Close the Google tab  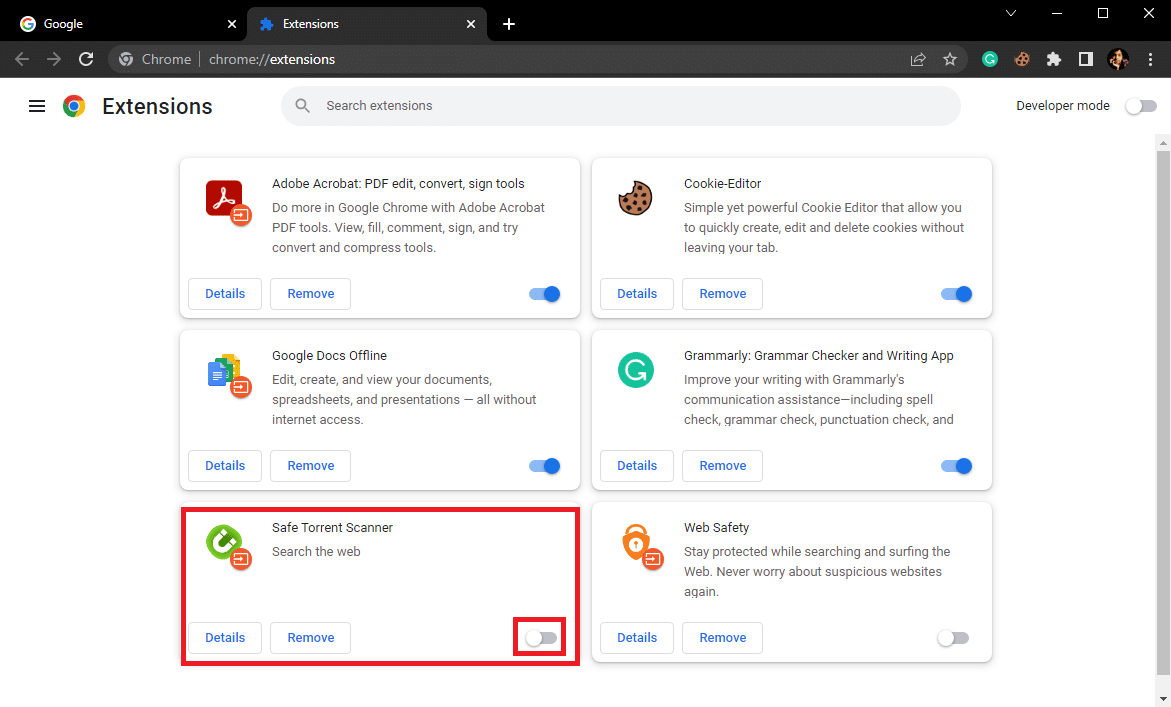tap(232, 24)
